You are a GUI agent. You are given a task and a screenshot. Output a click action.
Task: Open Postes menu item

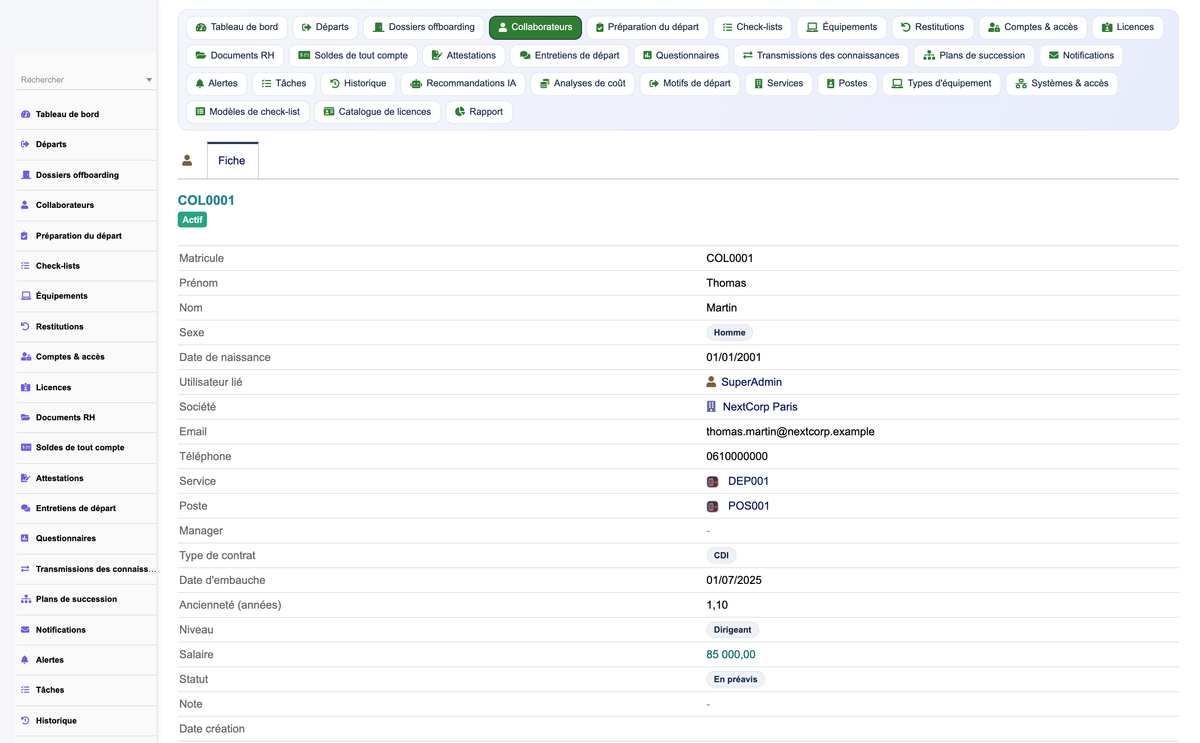[847, 83]
